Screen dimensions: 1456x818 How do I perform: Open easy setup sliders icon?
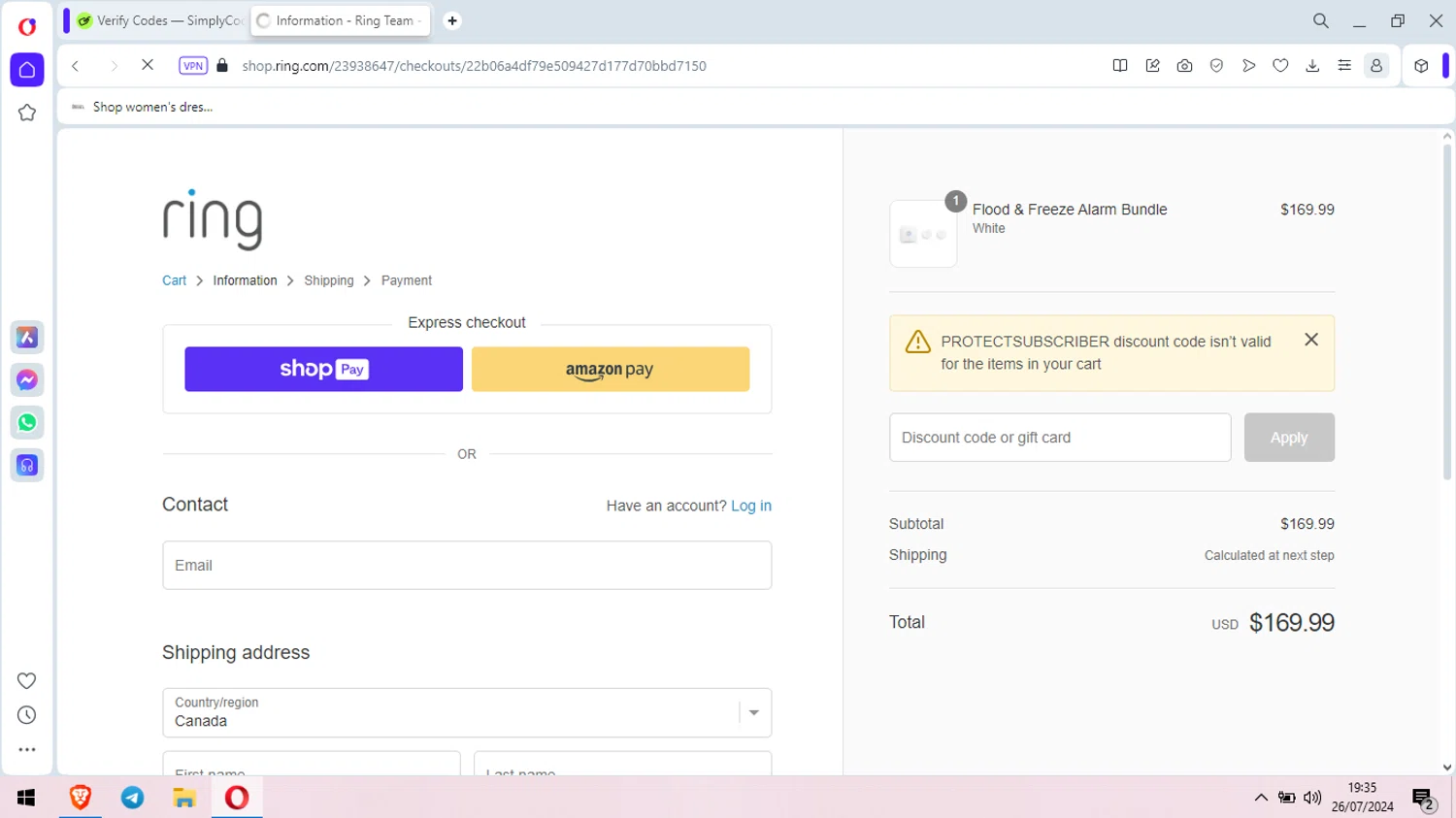point(1344,66)
